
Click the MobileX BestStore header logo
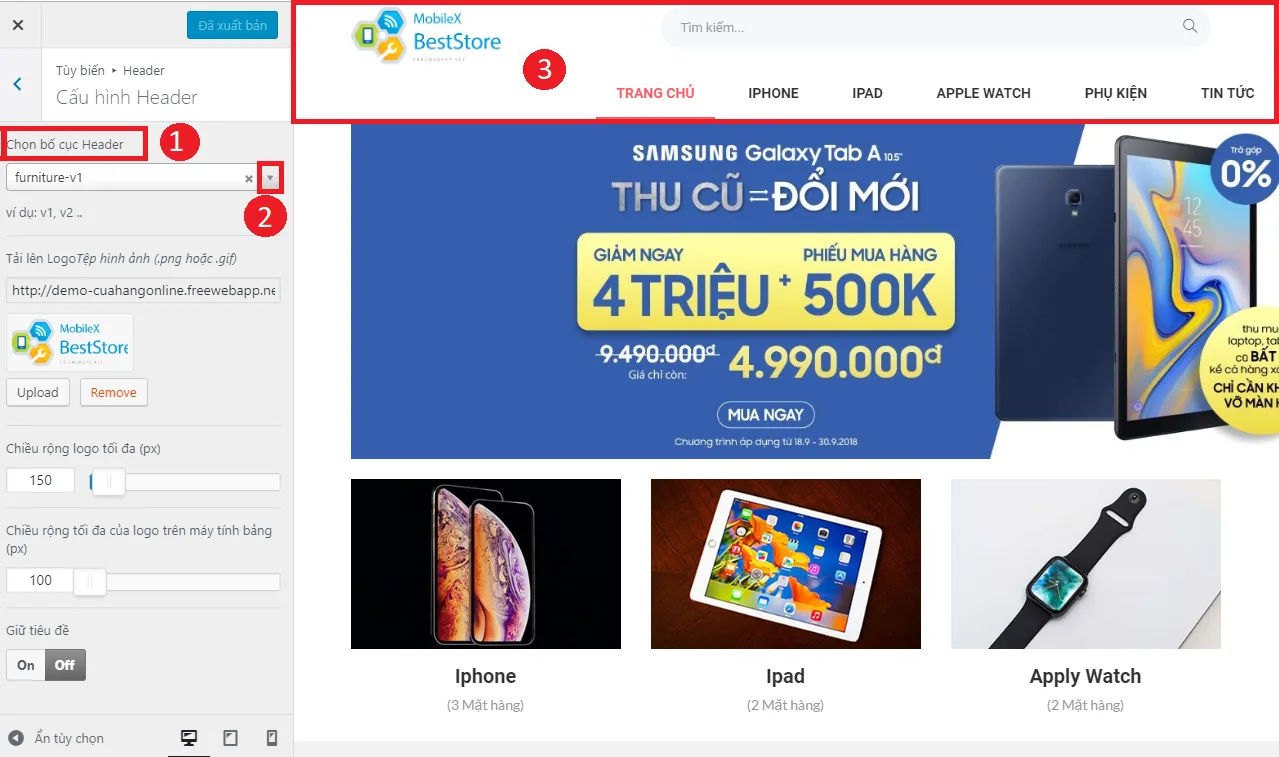(427, 37)
